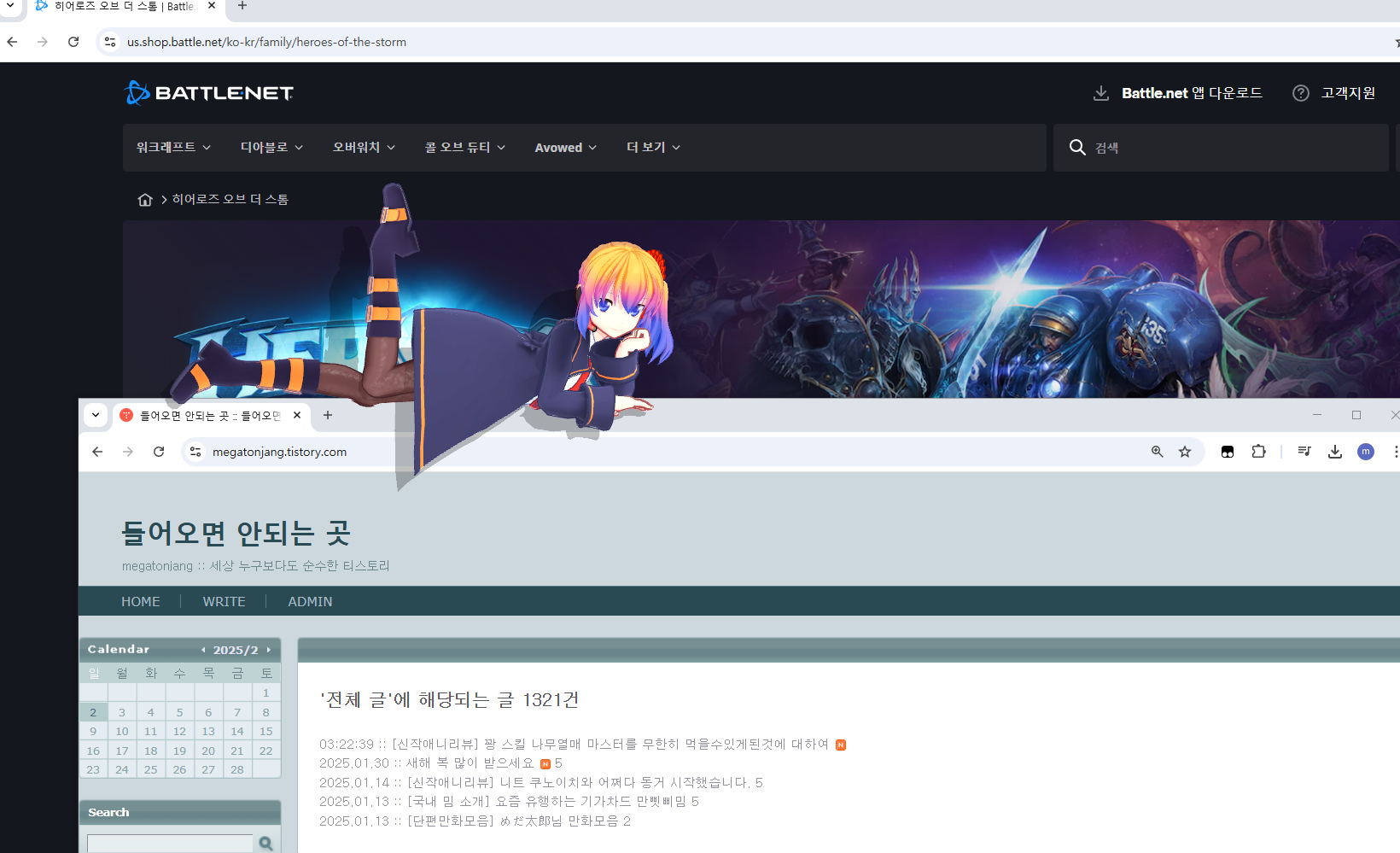
Task: Open site info for us.shop.battle.net
Action: coord(110,42)
